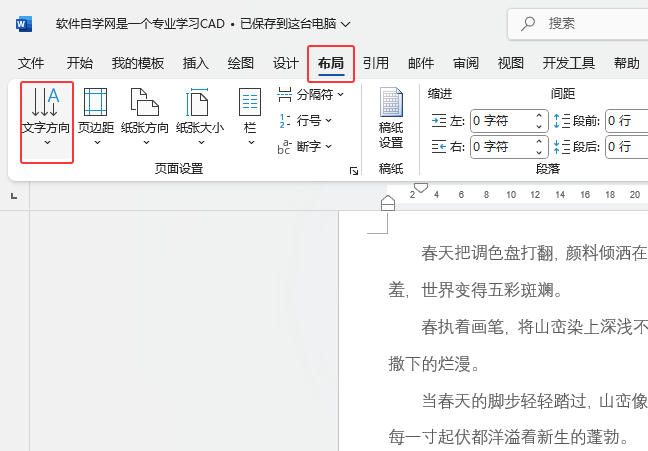Click the 10 mark on the horizontal ruler
This screenshot has height=451, width=648.
pos(511,195)
